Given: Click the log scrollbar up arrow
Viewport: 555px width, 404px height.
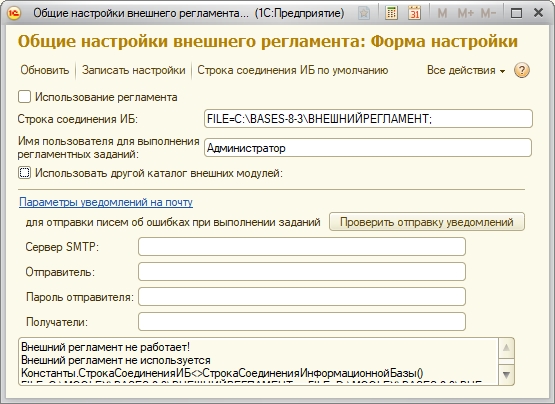Looking at the screenshot, I should tap(506, 348).
